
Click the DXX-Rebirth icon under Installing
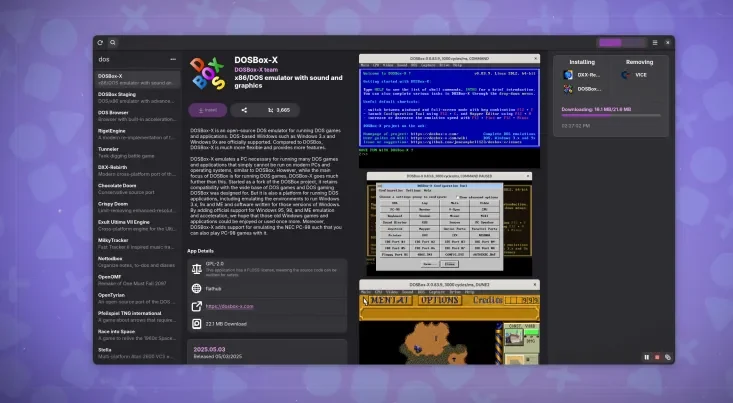click(x=568, y=75)
